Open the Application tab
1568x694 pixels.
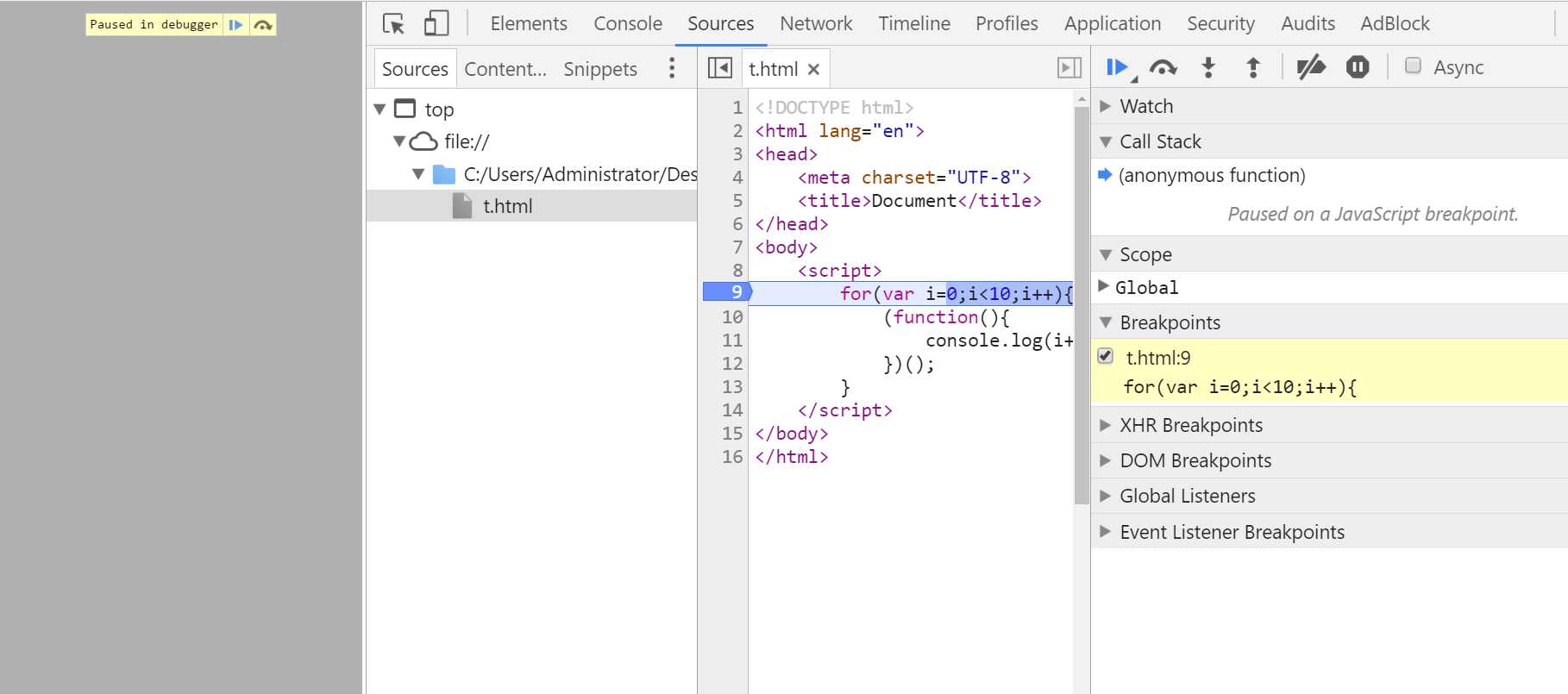[1113, 23]
